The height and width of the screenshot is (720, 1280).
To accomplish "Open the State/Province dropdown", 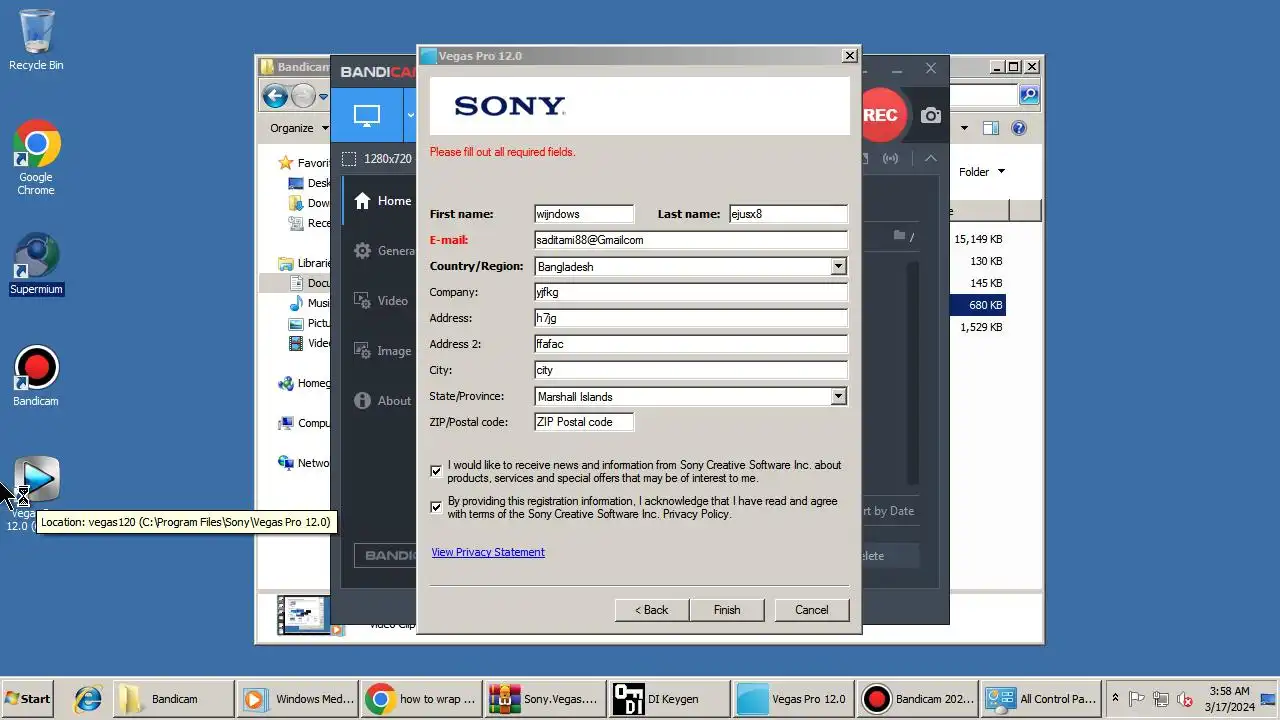I will tap(838, 396).
